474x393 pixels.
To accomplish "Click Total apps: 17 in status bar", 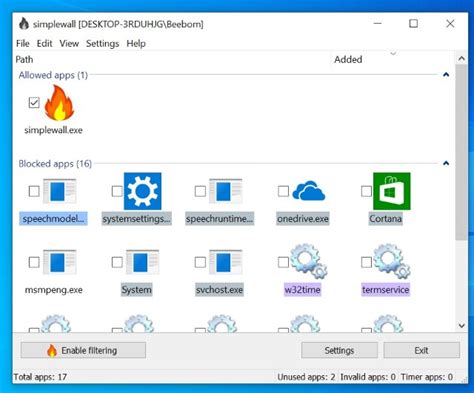I will (40, 377).
